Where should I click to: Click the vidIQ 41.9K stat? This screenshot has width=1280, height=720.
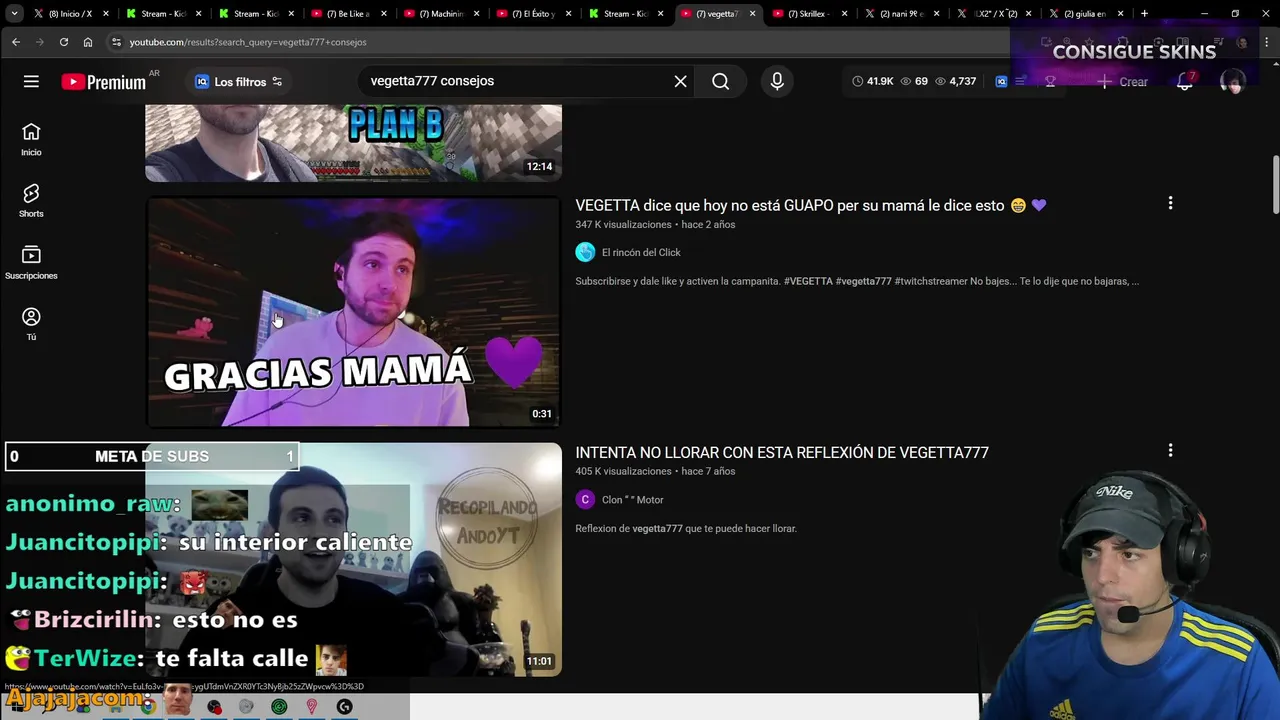pos(873,81)
